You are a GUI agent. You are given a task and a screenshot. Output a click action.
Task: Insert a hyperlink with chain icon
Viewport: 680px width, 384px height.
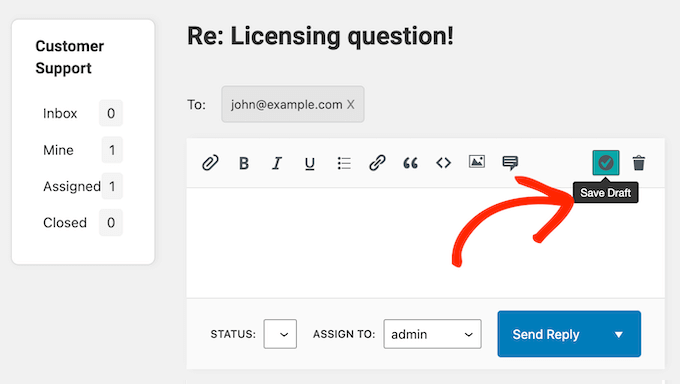[x=377, y=163]
